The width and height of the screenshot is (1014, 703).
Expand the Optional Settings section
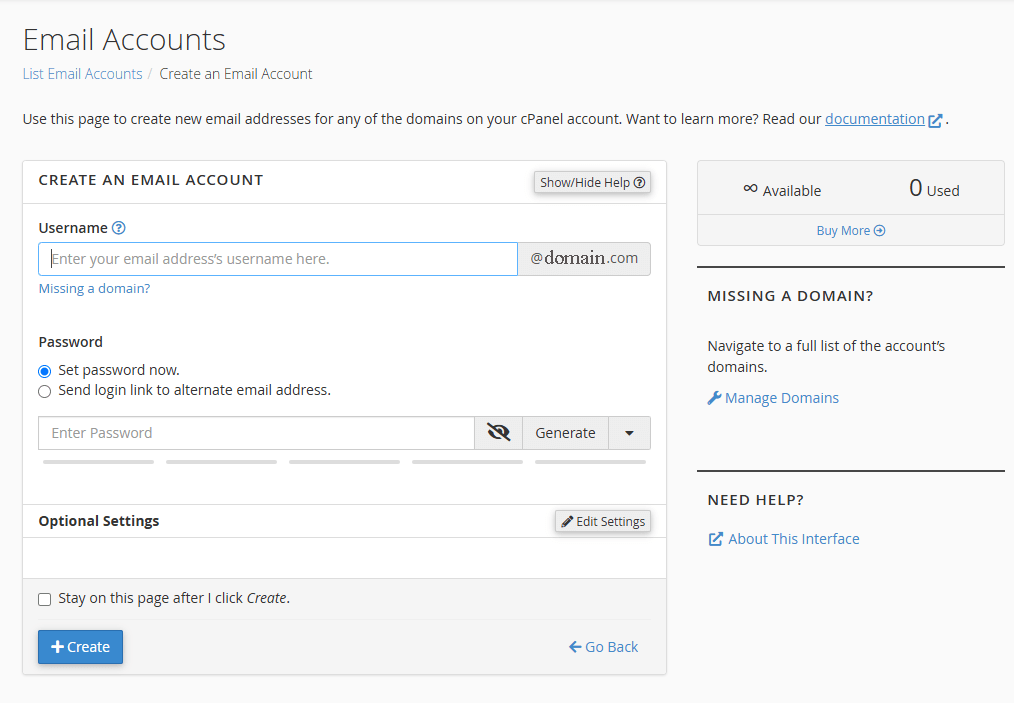tap(99, 521)
